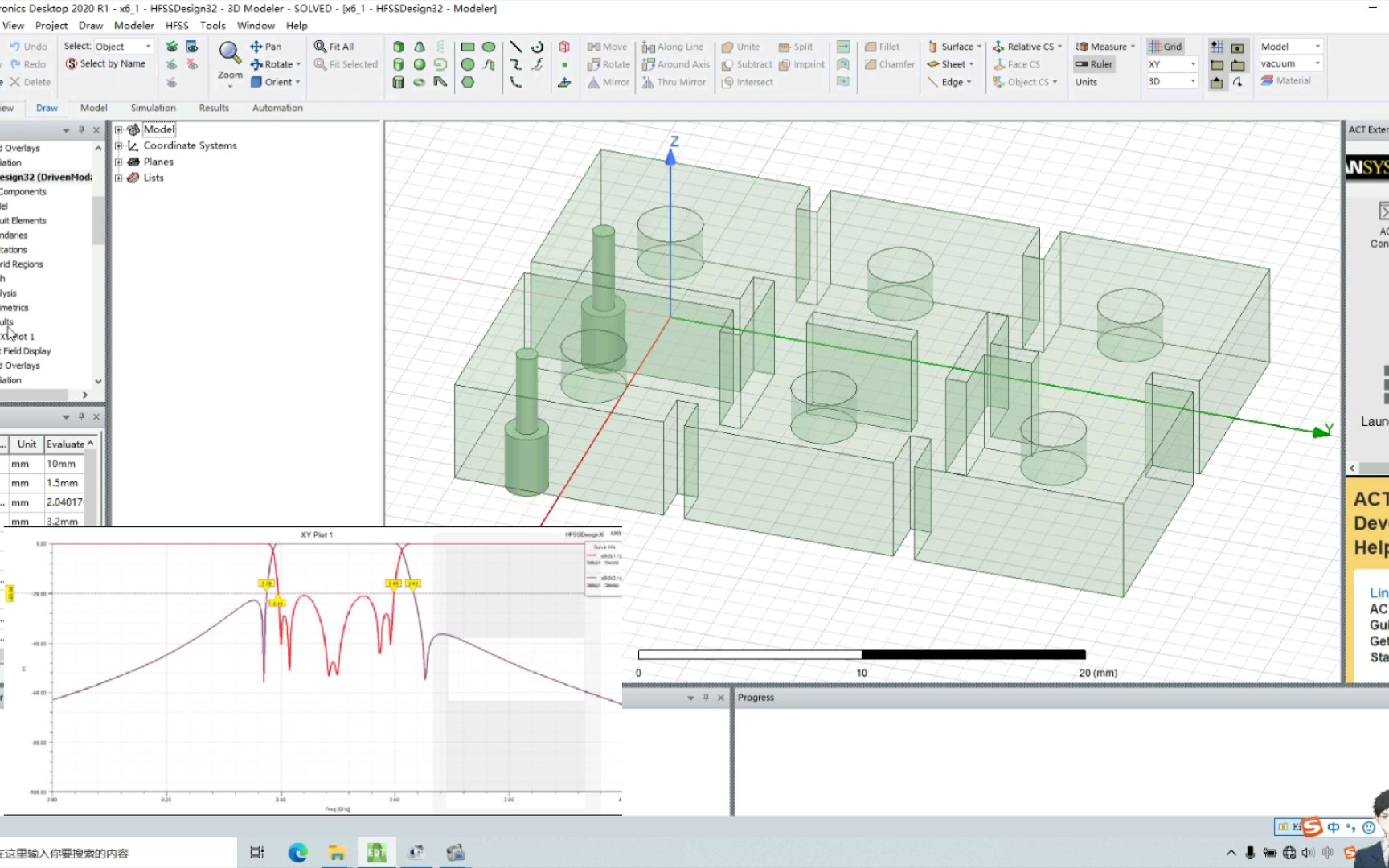The image size is (1389, 868).
Task: Expand the Lists tree node
Action: click(x=119, y=178)
